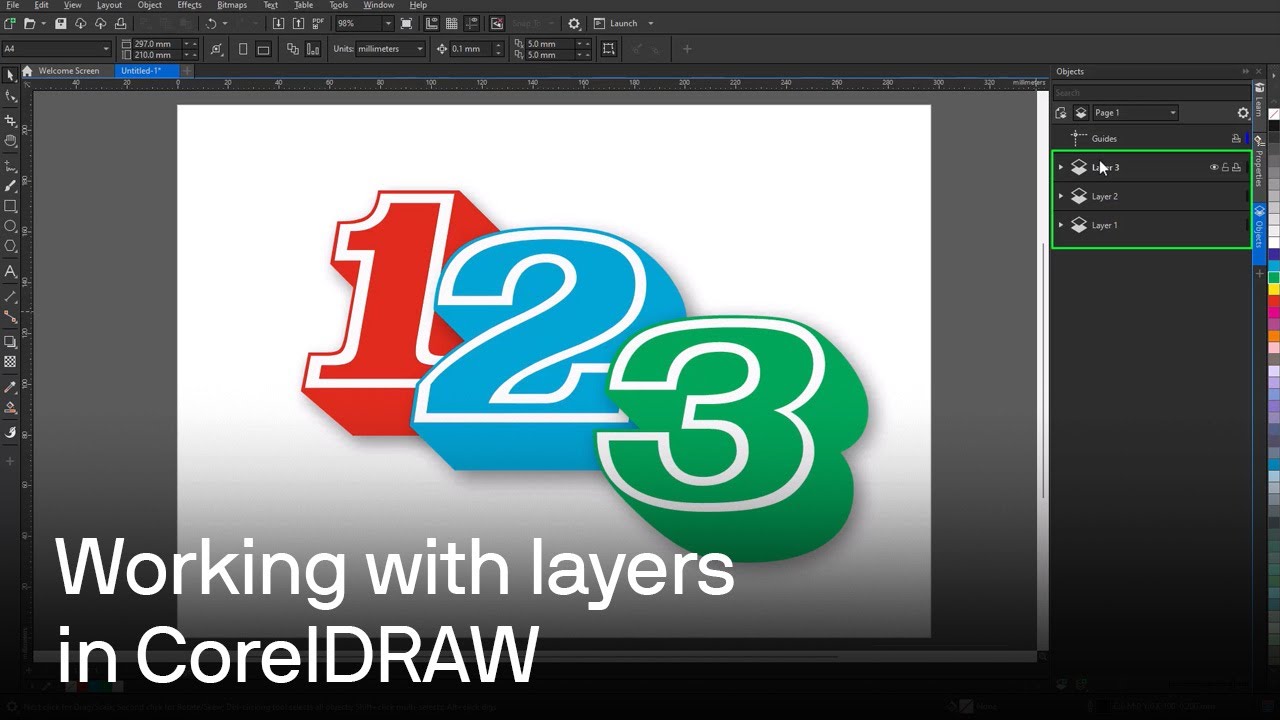Switch page to landscape orientation
The height and width of the screenshot is (720, 1280).
[263, 49]
